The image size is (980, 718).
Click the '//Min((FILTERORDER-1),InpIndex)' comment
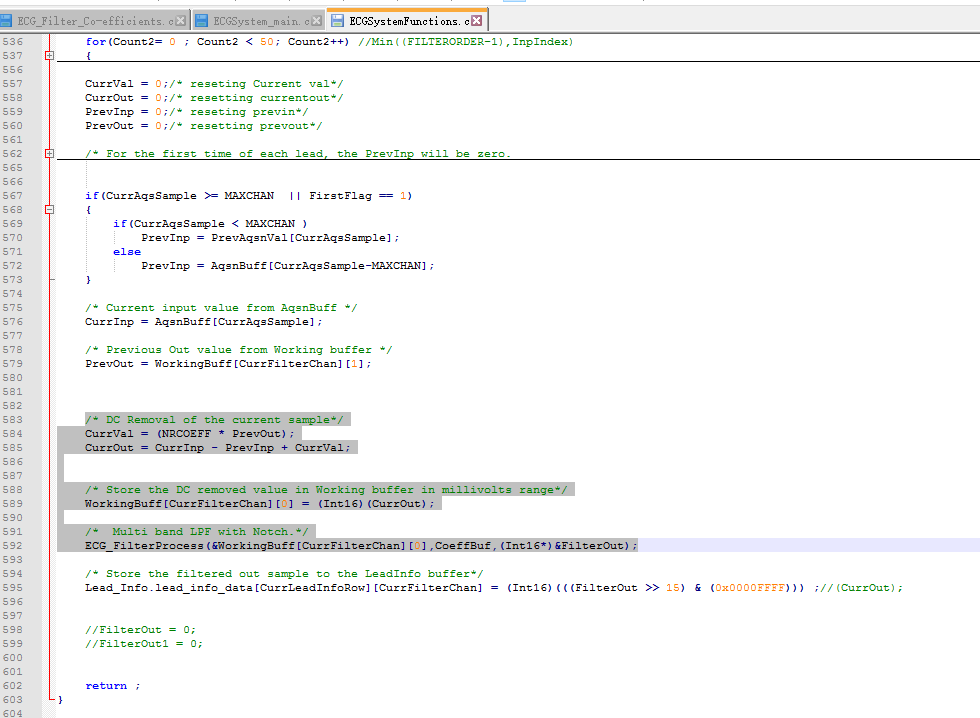point(466,42)
